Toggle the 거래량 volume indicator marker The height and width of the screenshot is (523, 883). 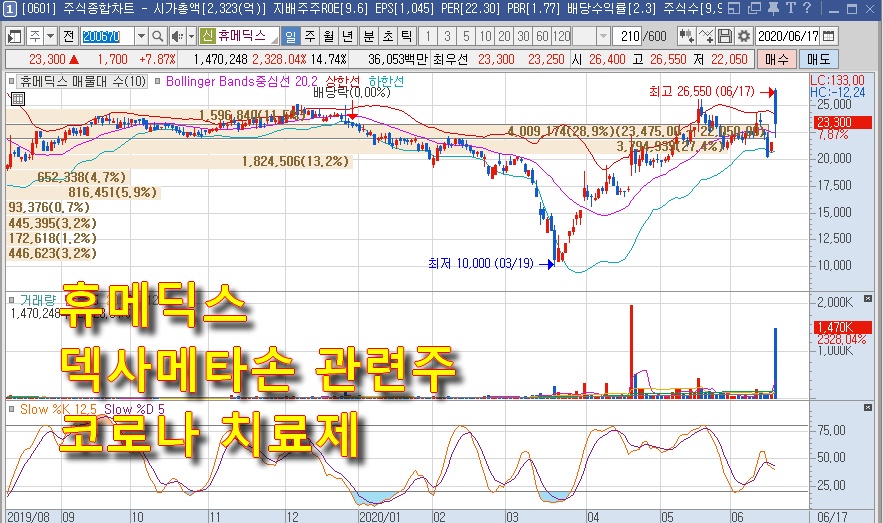(x=12, y=300)
